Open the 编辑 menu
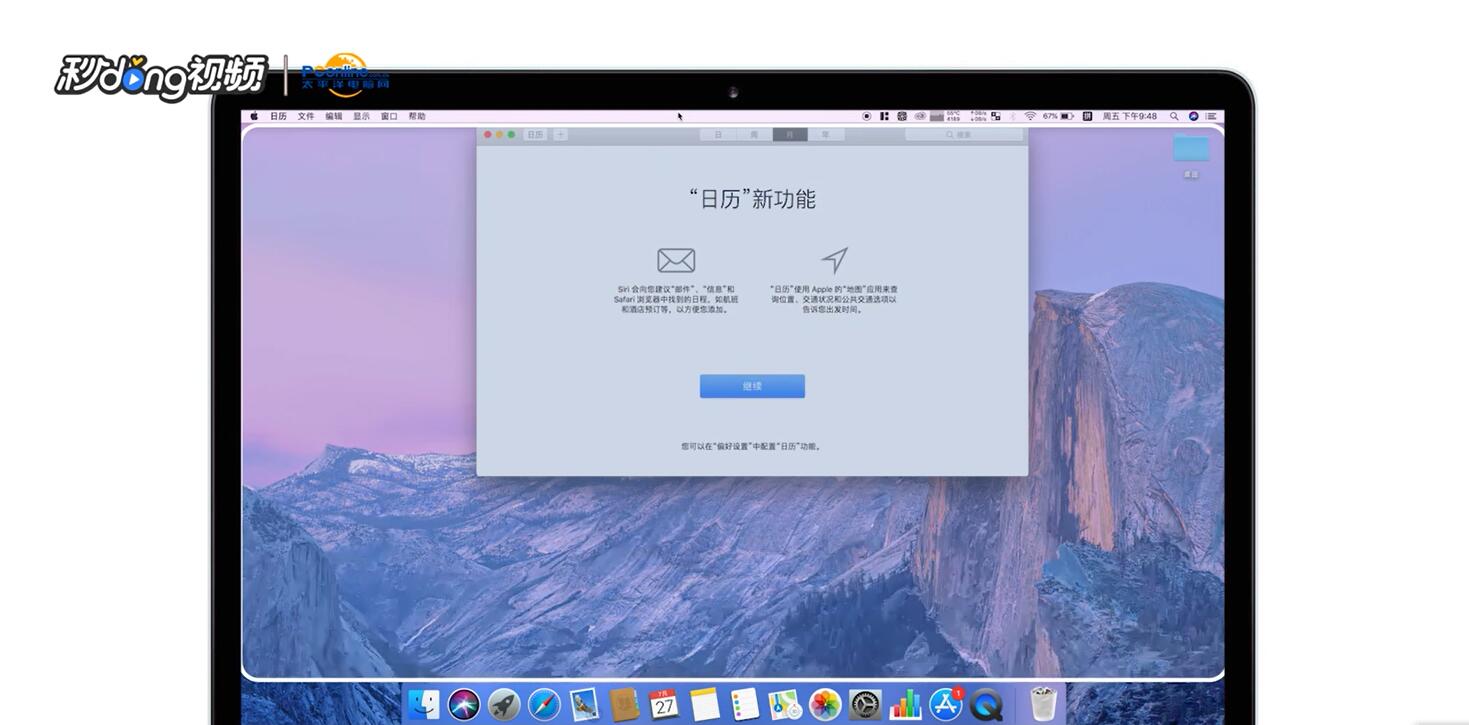The image size is (1469, 725). coord(334,116)
